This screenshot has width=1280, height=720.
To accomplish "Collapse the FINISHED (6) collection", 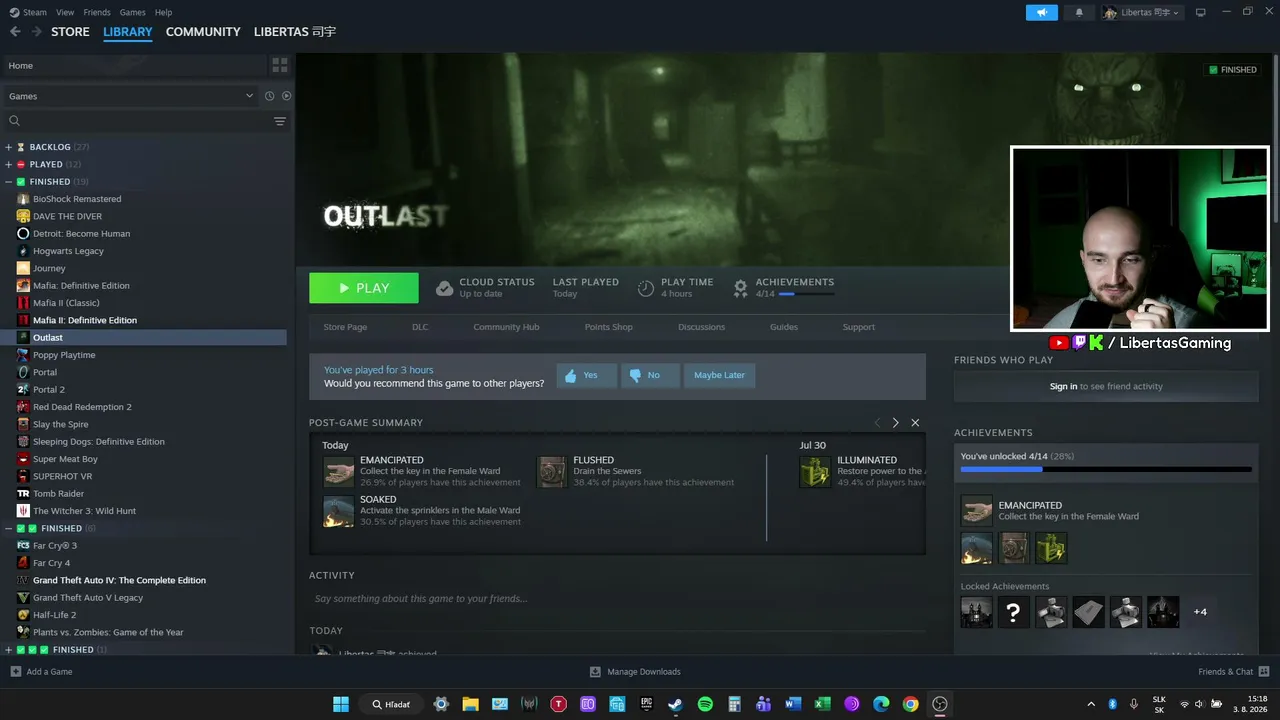I will pyautogui.click(x=9, y=528).
